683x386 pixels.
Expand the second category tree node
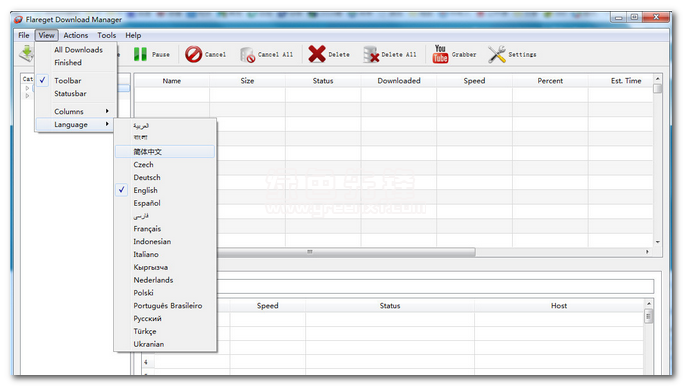[x=27, y=96]
